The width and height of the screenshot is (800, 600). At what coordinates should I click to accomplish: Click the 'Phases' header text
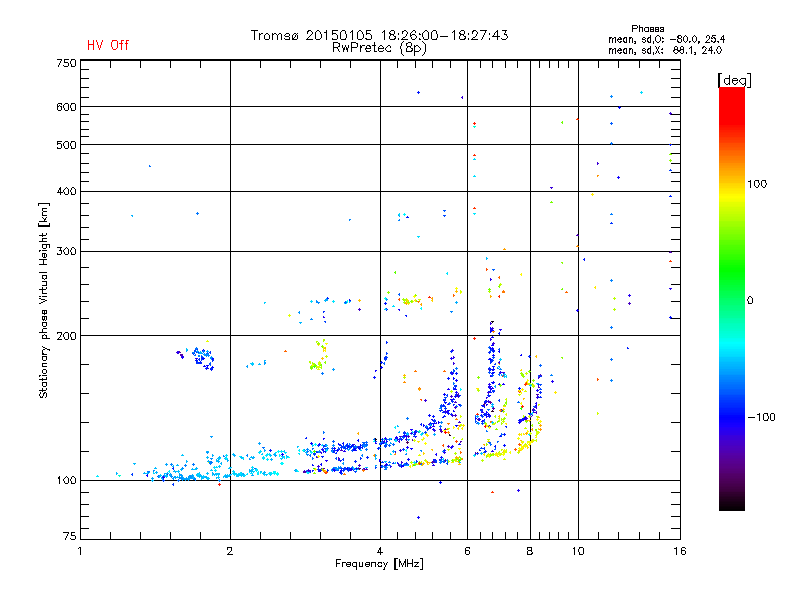tap(647, 29)
